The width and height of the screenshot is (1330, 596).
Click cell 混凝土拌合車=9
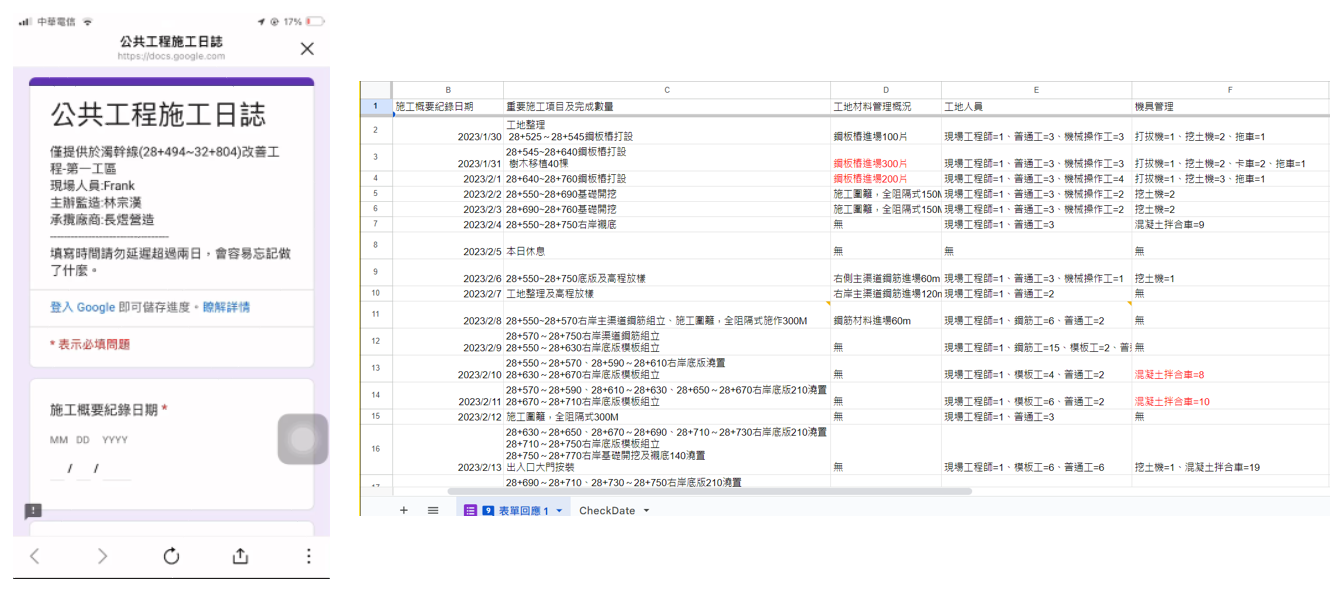(x=1230, y=224)
